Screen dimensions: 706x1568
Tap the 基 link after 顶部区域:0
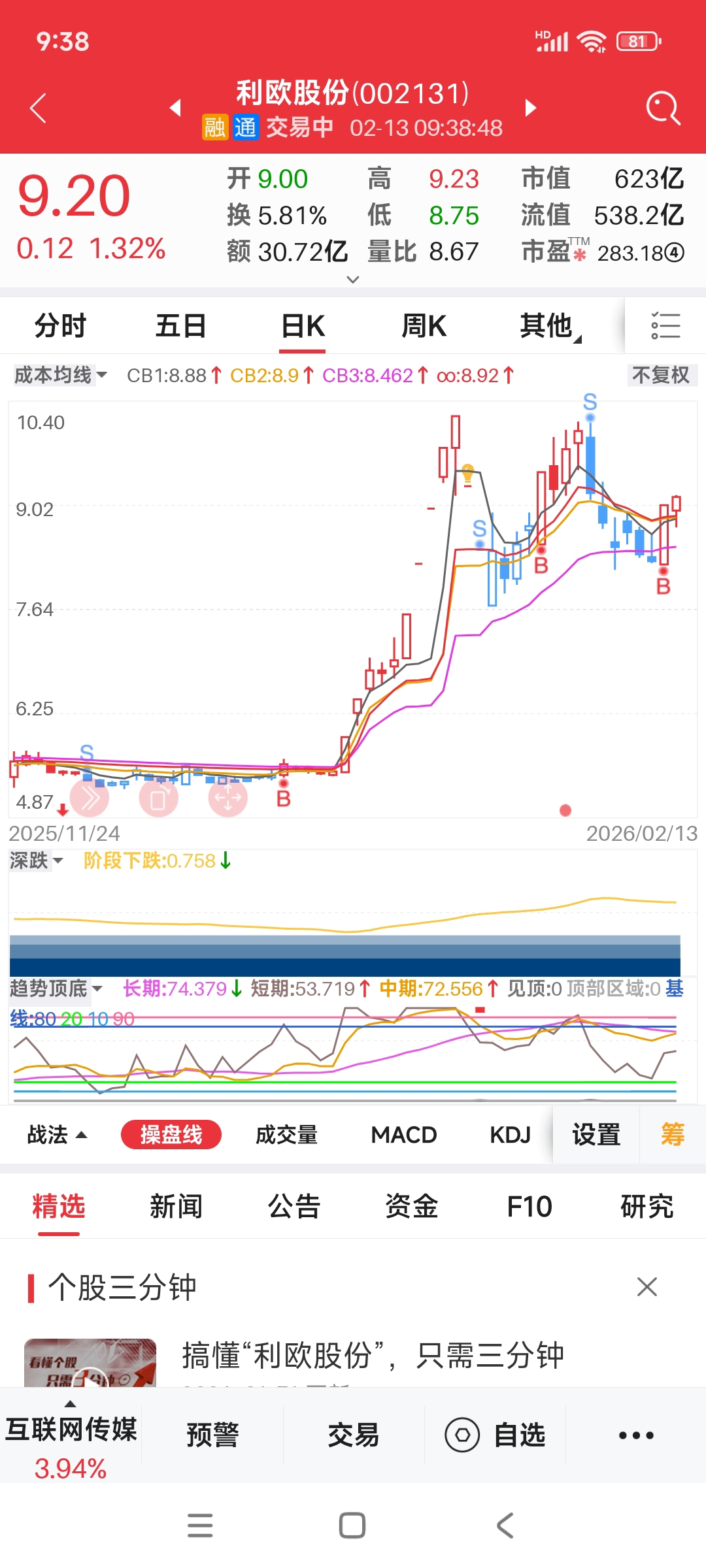pyautogui.click(x=675, y=988)
